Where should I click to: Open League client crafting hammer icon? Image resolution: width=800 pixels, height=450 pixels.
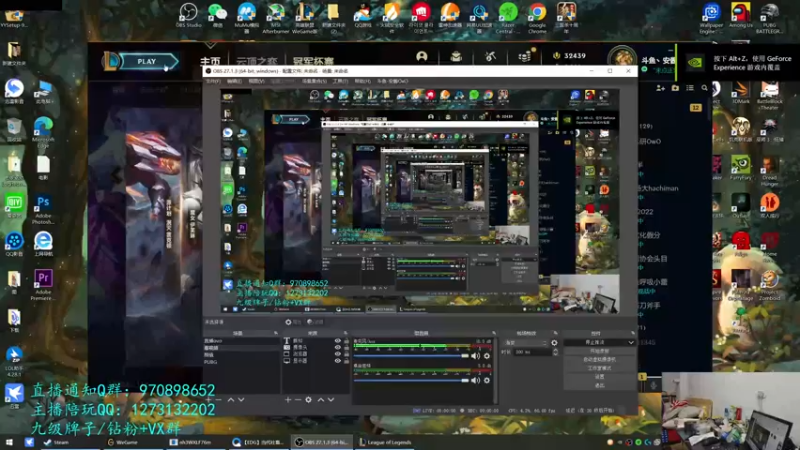490,56
